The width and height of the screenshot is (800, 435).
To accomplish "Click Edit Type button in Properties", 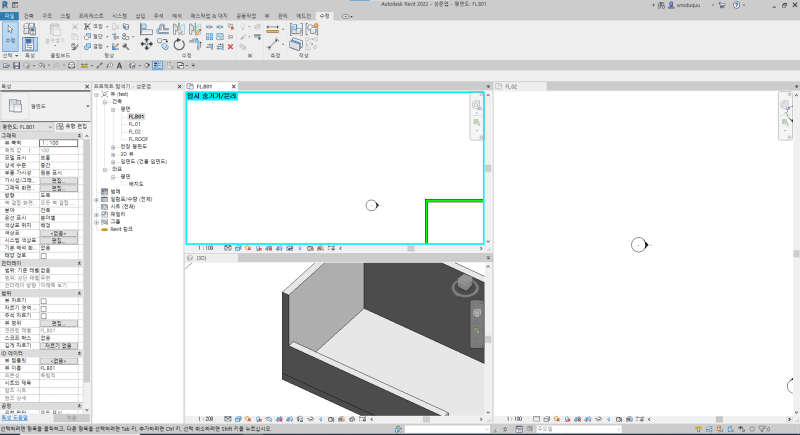I will (x=72, y=126).
